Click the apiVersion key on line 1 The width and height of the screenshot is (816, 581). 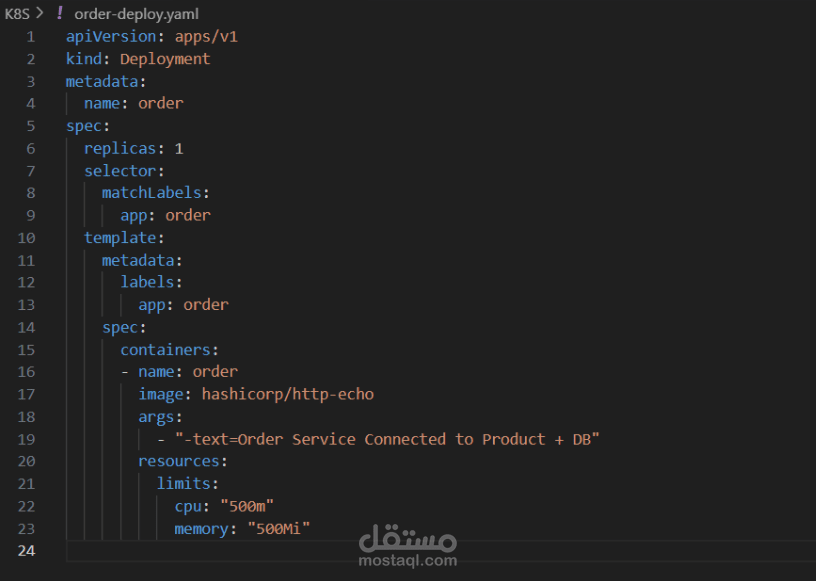click(111, 36)
